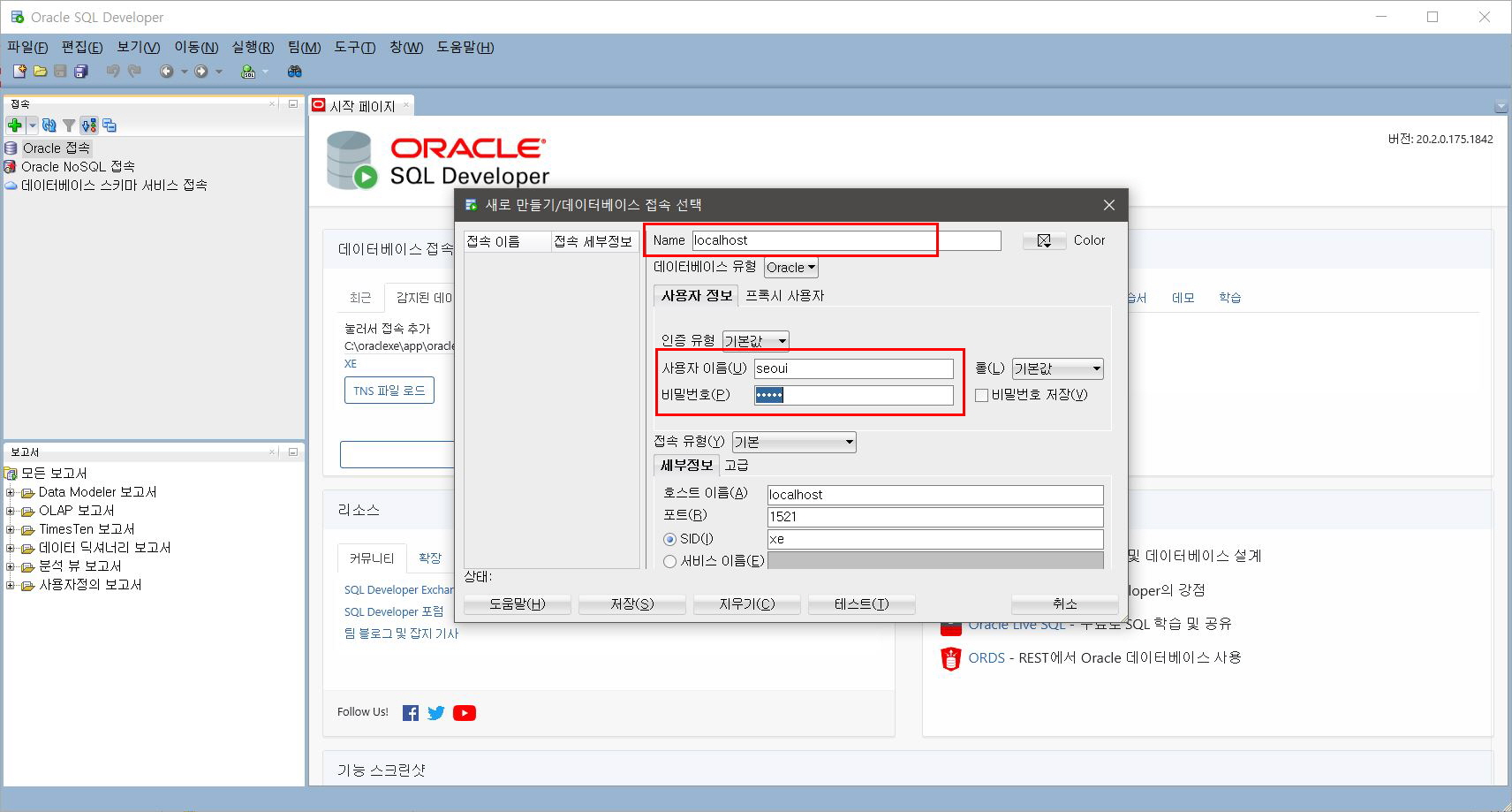Image resolution: width=1512 pixels, height=812 pixels.
Task: Switch to 고급 tab in dialog
Action: click(737, 466)
